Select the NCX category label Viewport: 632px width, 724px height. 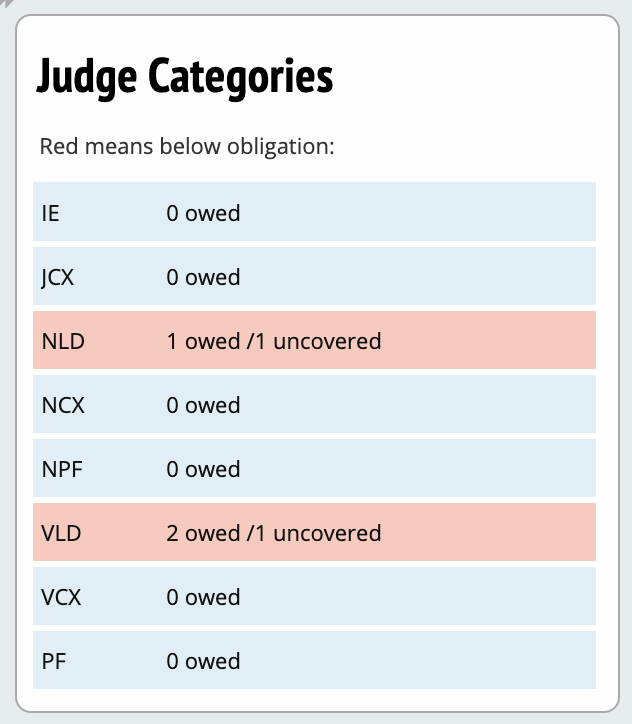click(63, 405)
